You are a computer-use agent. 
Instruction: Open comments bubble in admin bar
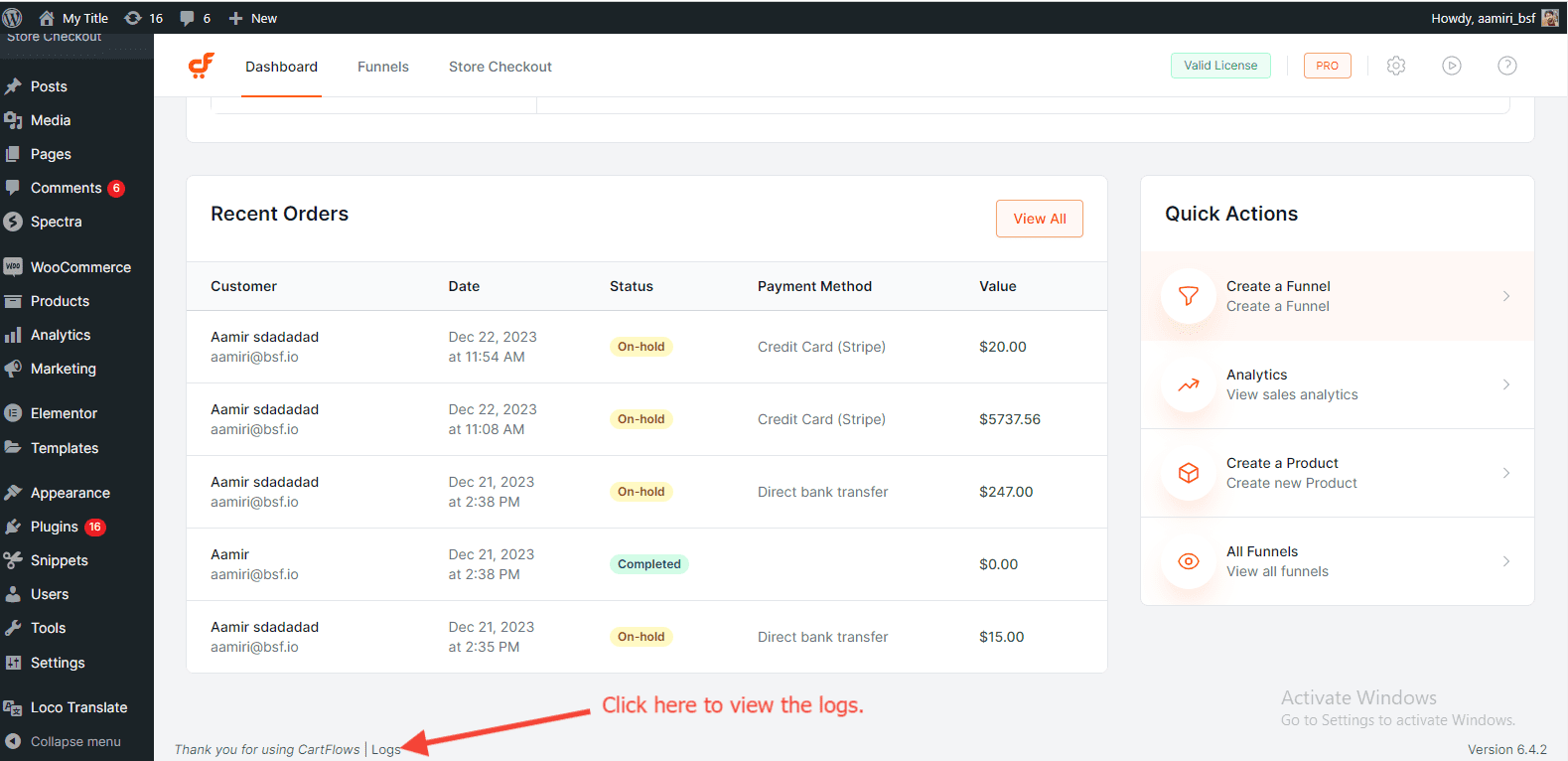(195, 18)
